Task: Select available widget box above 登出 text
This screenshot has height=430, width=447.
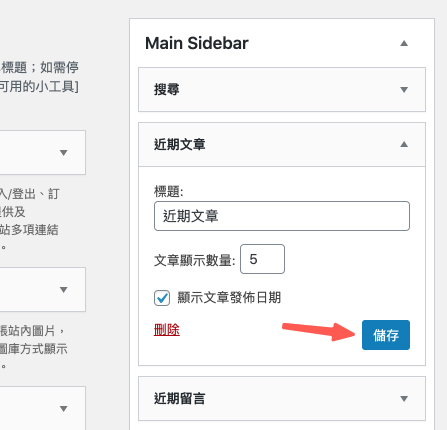Action: coord(43,153)
